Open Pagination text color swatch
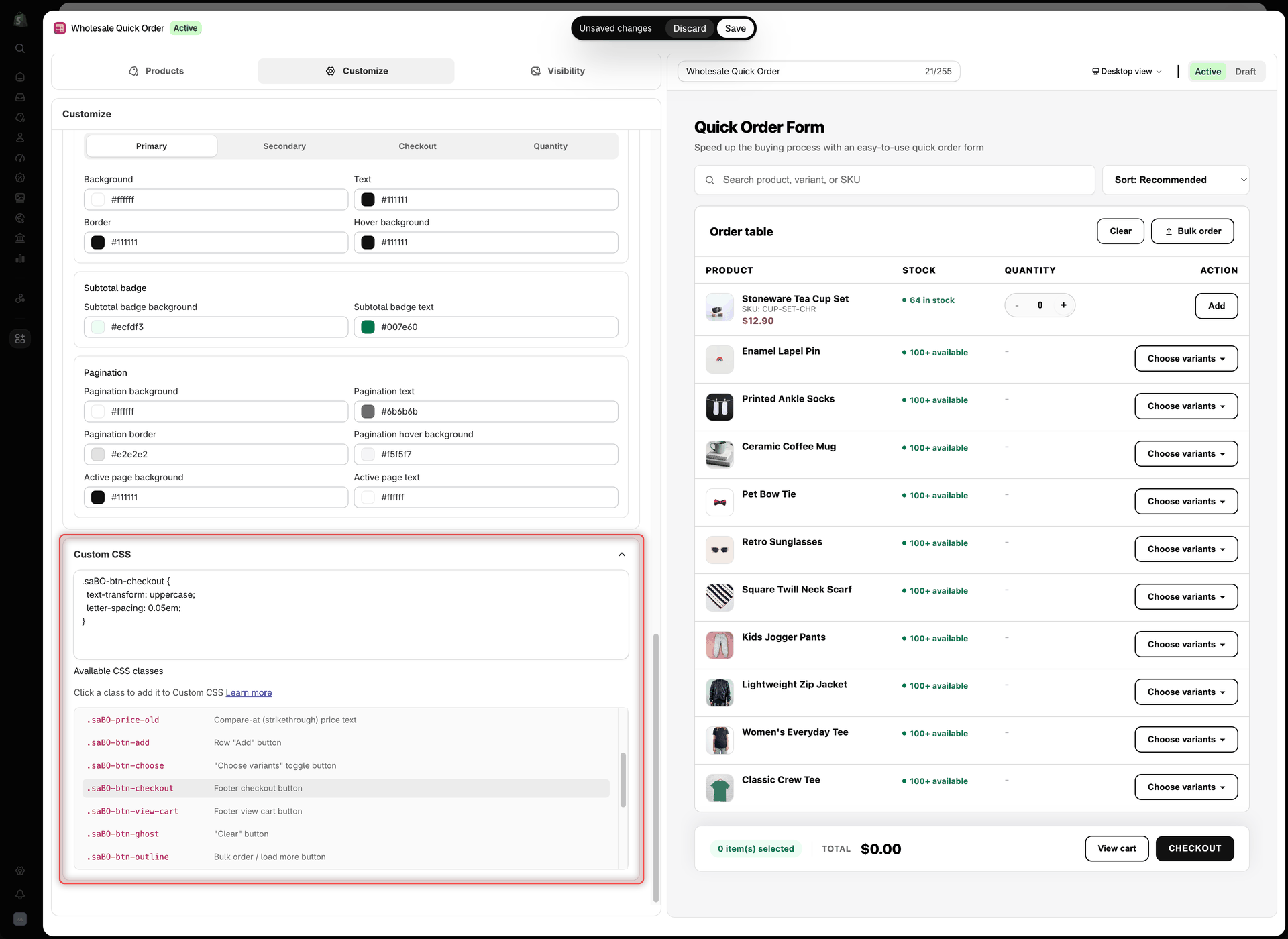Viewport: 1288px width, 939px height. click(x=368, y=412)
